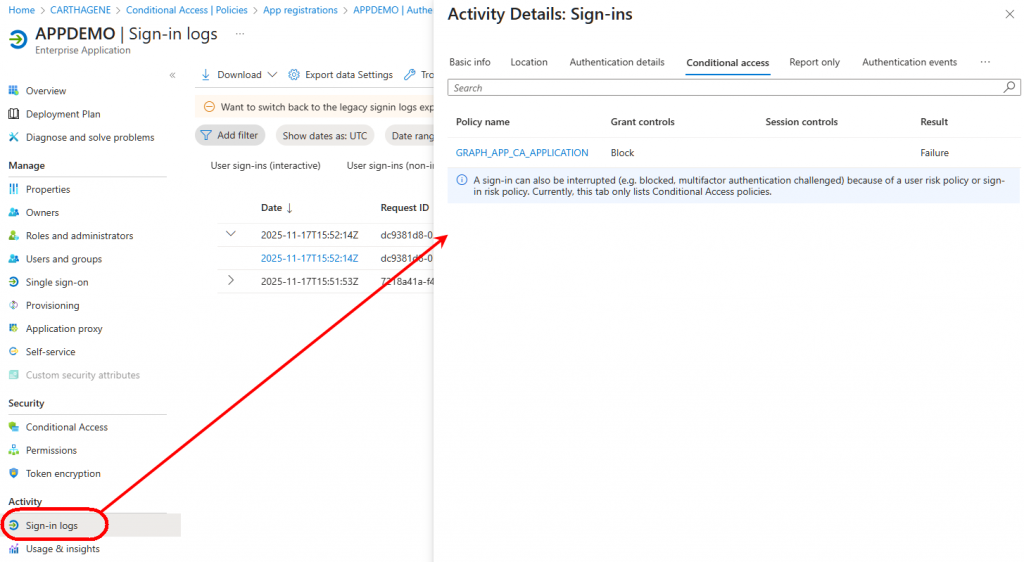Click the Add filter funnel icon

coord(206,135)
